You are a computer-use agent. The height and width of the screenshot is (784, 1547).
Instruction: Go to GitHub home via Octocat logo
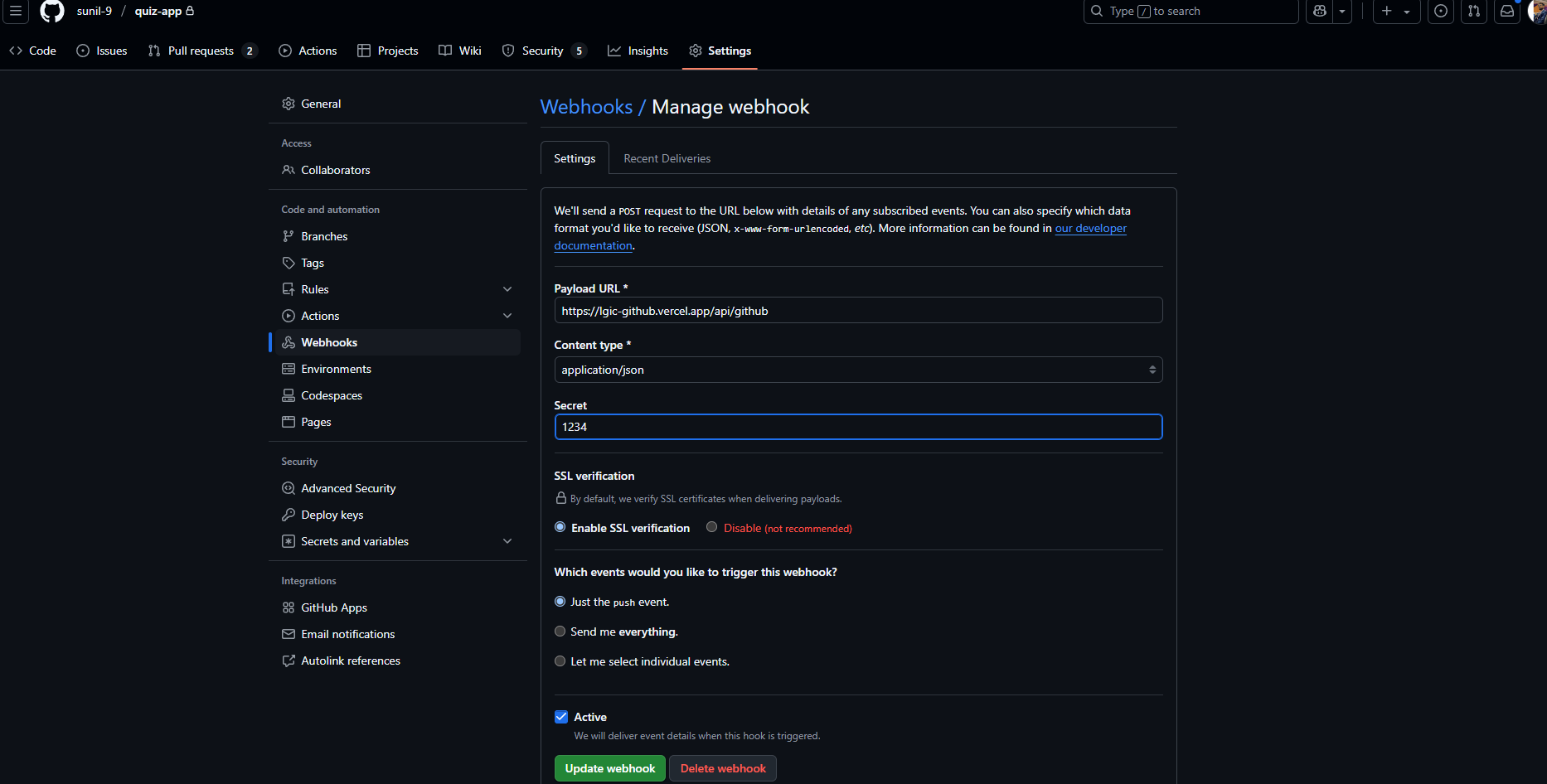(52, 11)
